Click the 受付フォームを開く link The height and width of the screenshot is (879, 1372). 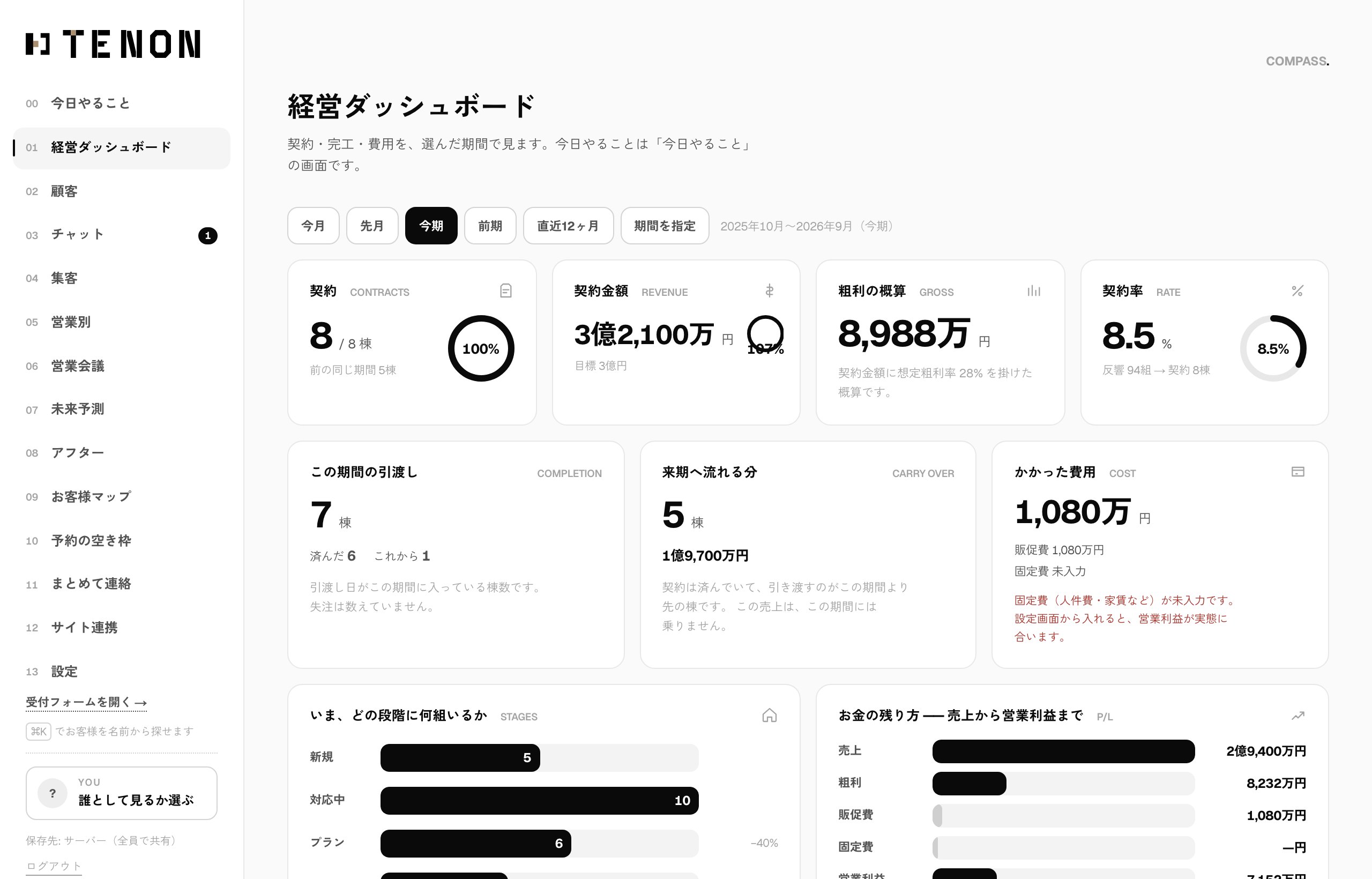point(86,703)
